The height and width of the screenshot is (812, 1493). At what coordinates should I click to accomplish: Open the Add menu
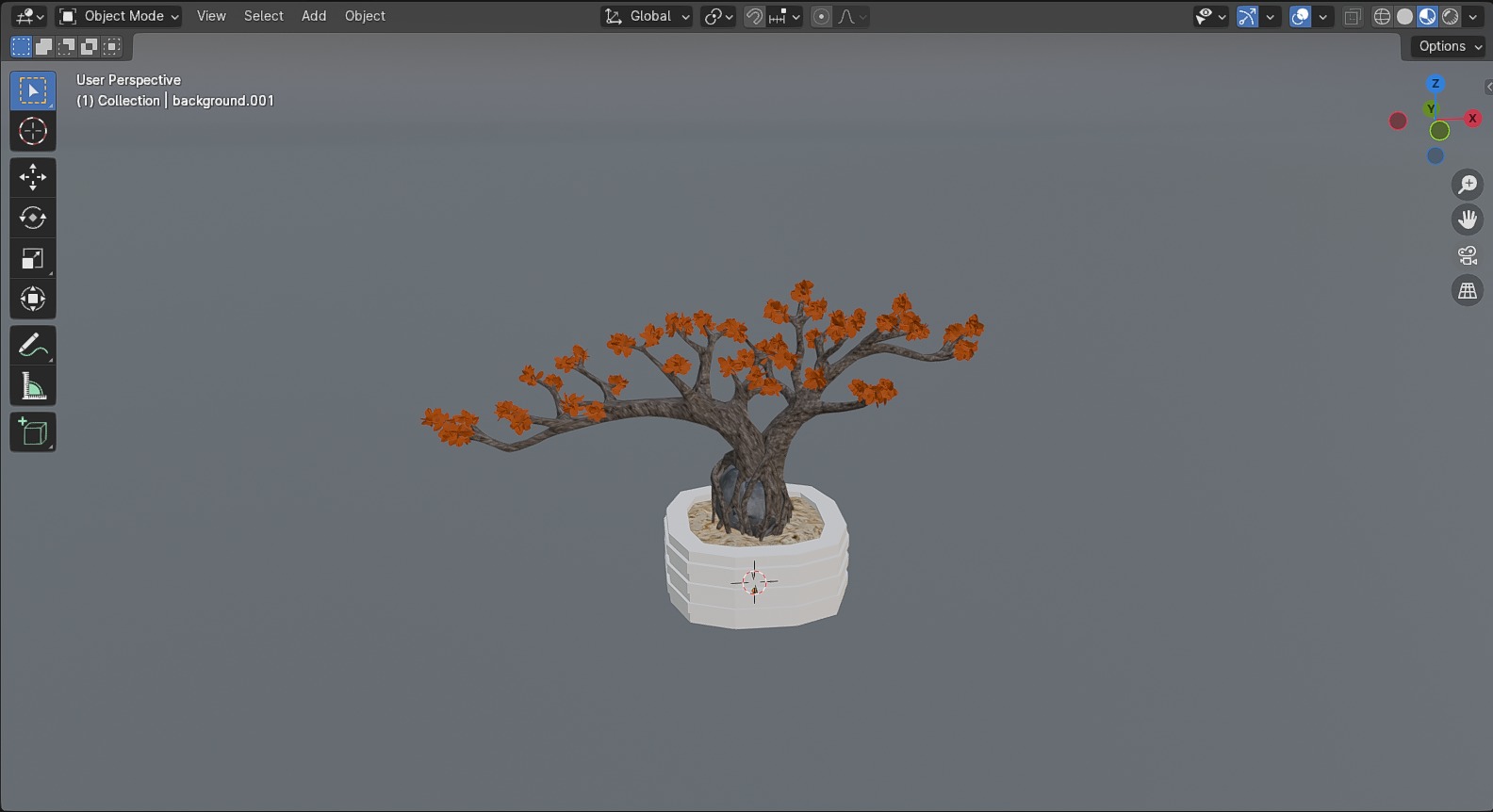click(314, 16)
